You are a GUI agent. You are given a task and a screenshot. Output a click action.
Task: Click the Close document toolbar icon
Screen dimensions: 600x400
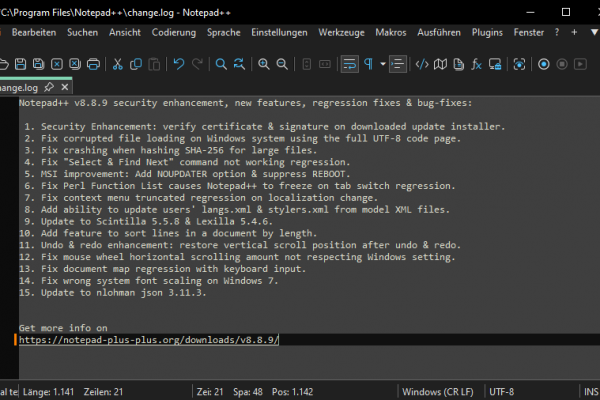click(57, 64)
